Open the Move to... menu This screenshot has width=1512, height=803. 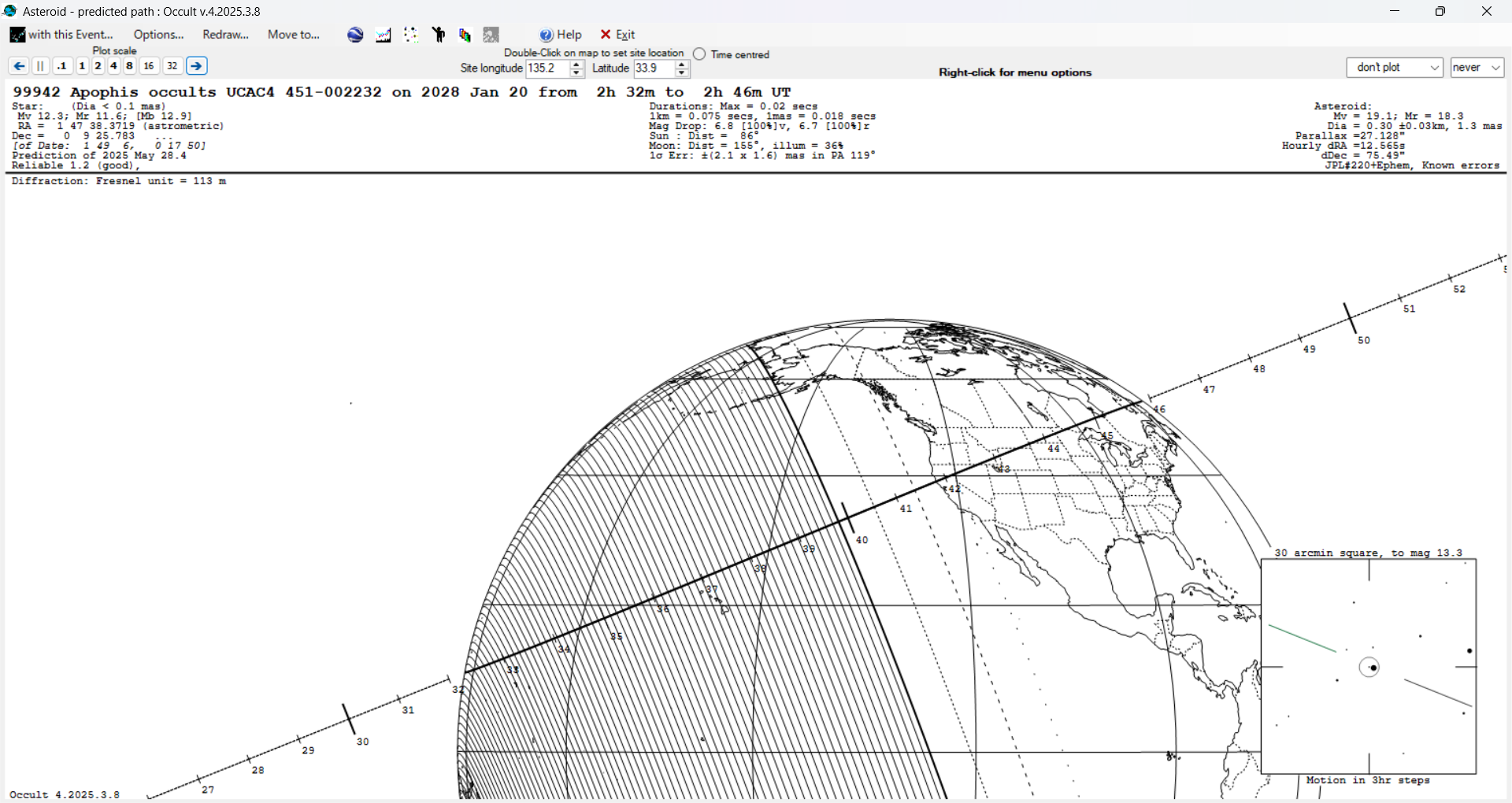tap(294, 35)
